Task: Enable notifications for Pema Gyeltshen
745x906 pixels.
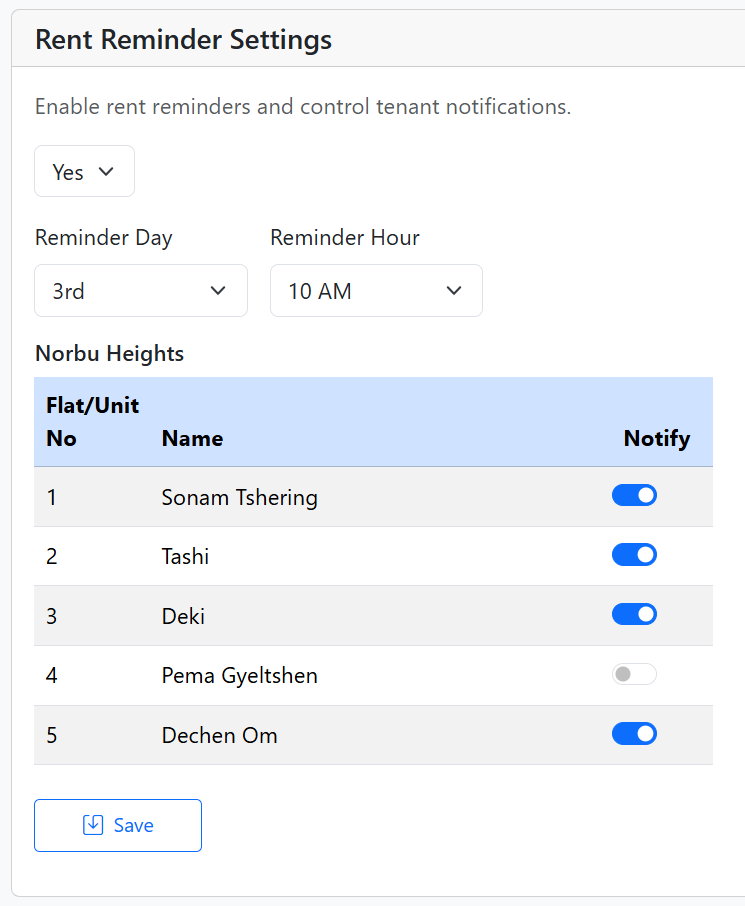Action: (x=634, y=674)
